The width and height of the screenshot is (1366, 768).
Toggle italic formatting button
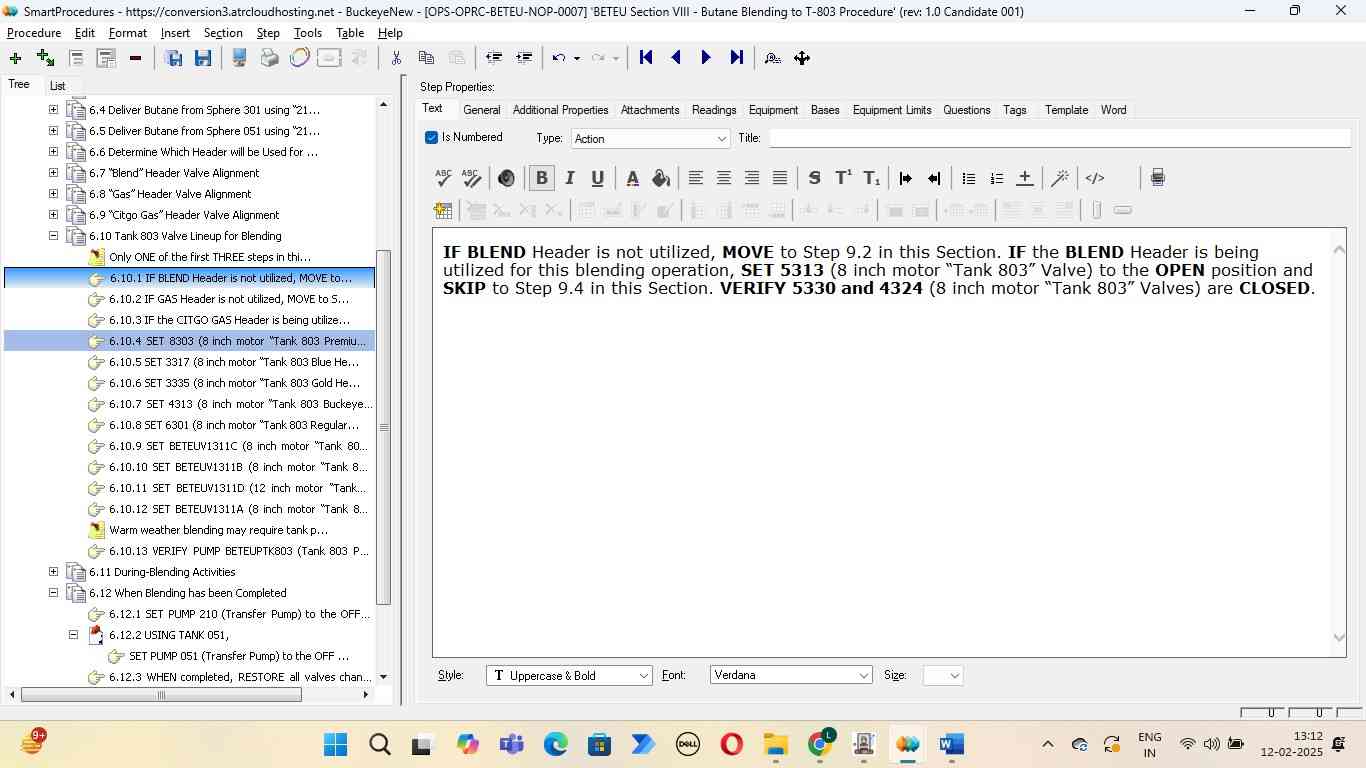click(x=569, y=178)
